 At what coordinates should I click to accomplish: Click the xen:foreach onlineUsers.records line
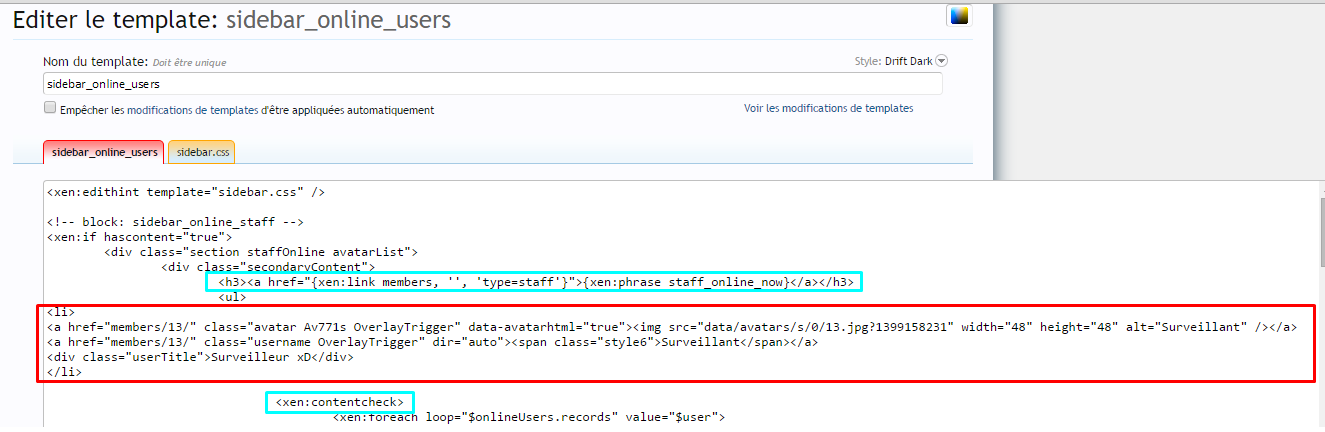point(529,417)
